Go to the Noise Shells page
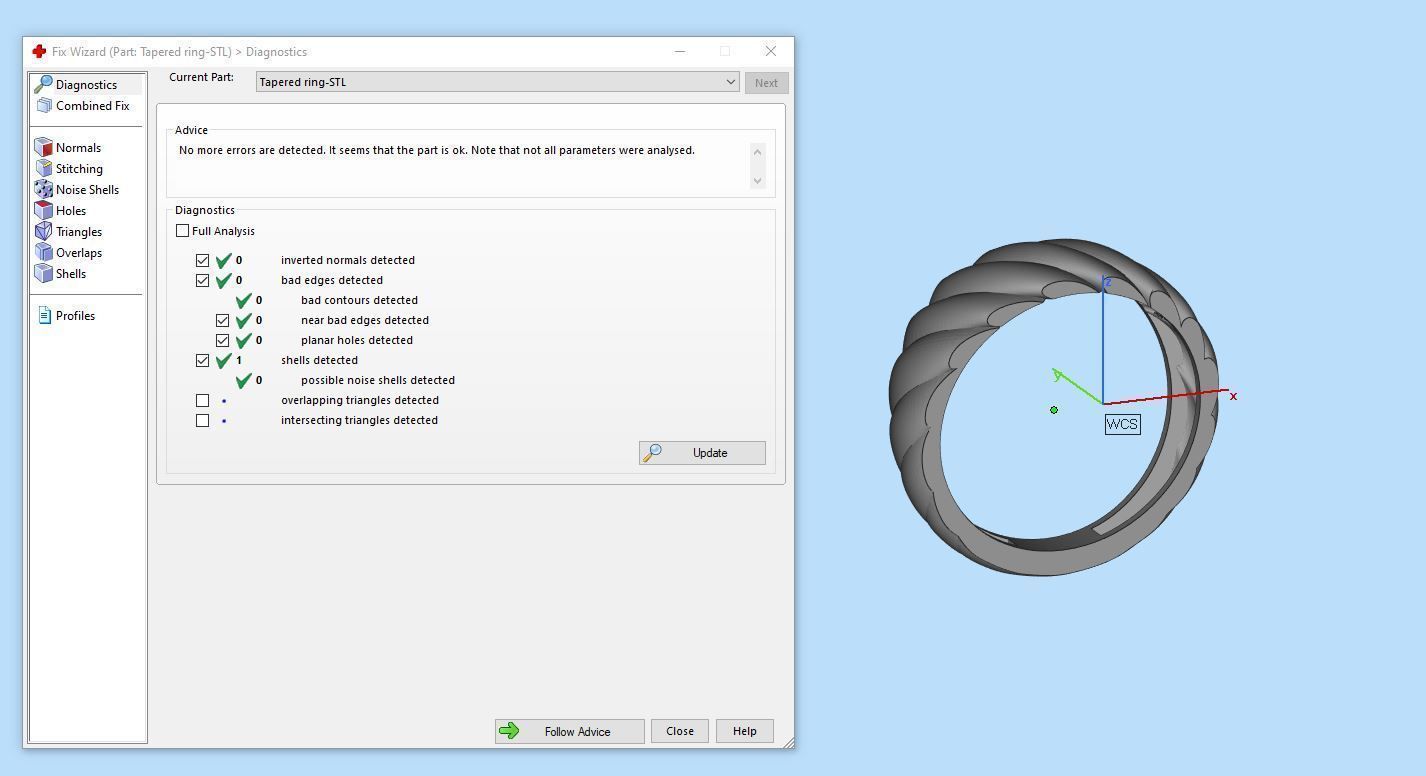This screenshot has height=776, width=1426. (87, 190)
